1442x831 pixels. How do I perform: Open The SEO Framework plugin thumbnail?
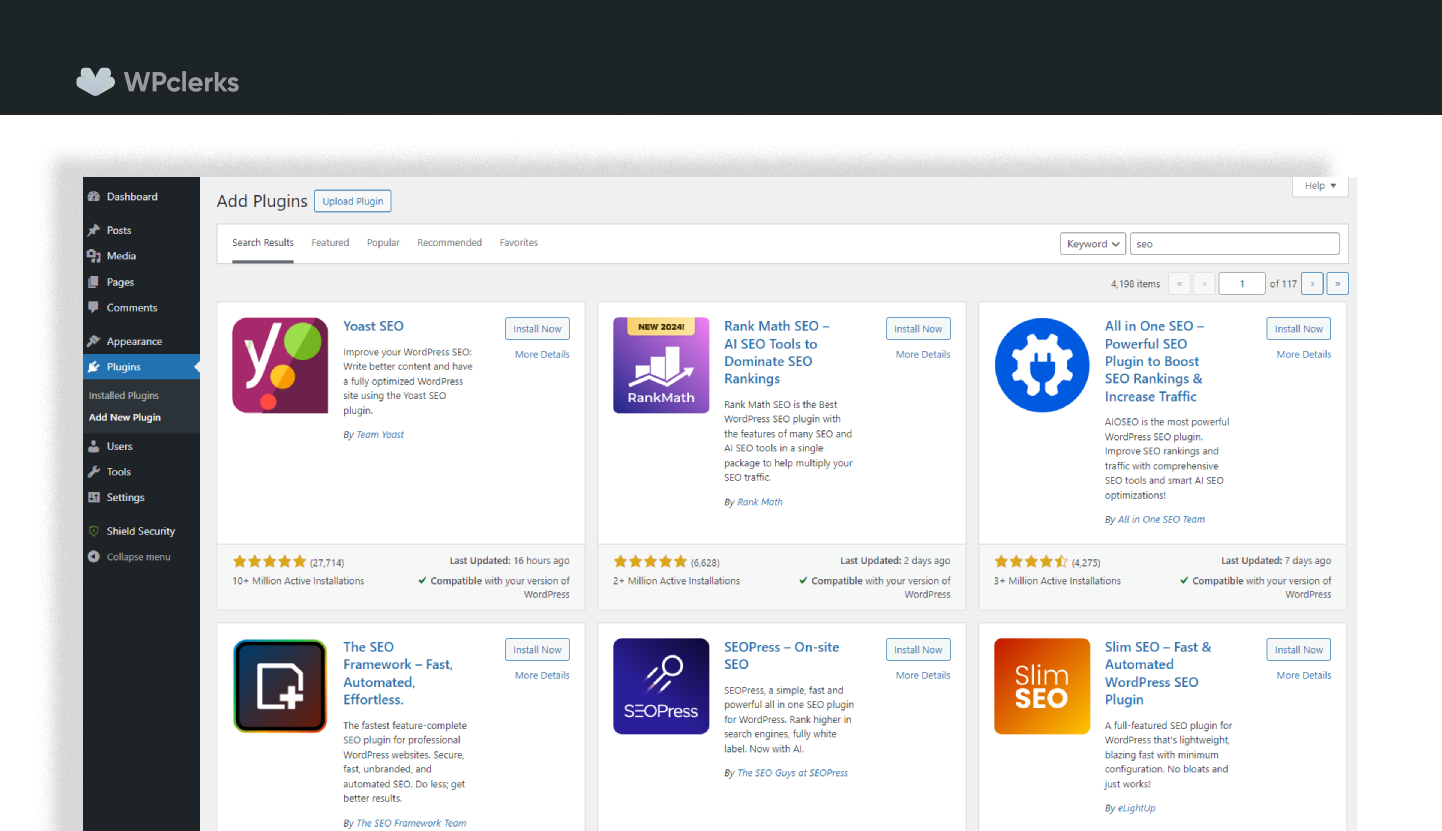coord(280,687)
